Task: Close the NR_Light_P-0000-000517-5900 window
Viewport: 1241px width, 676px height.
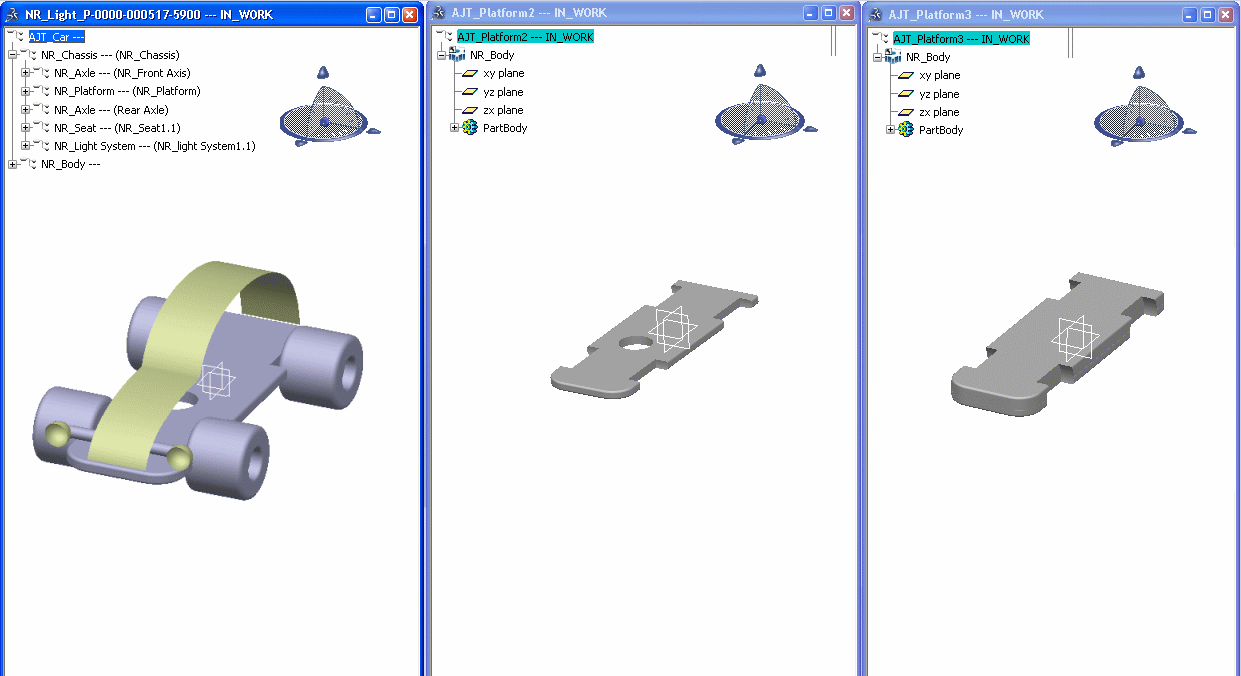Action: (x=409, y=15)
